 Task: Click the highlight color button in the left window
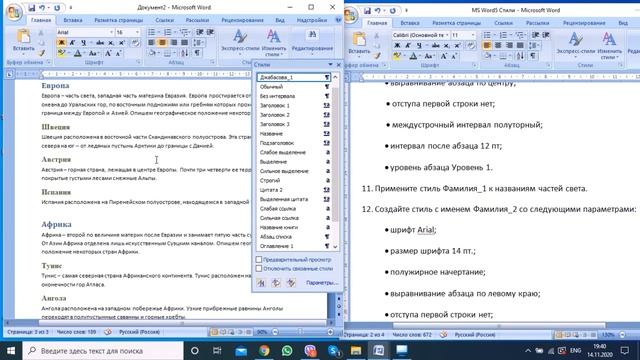61,53
